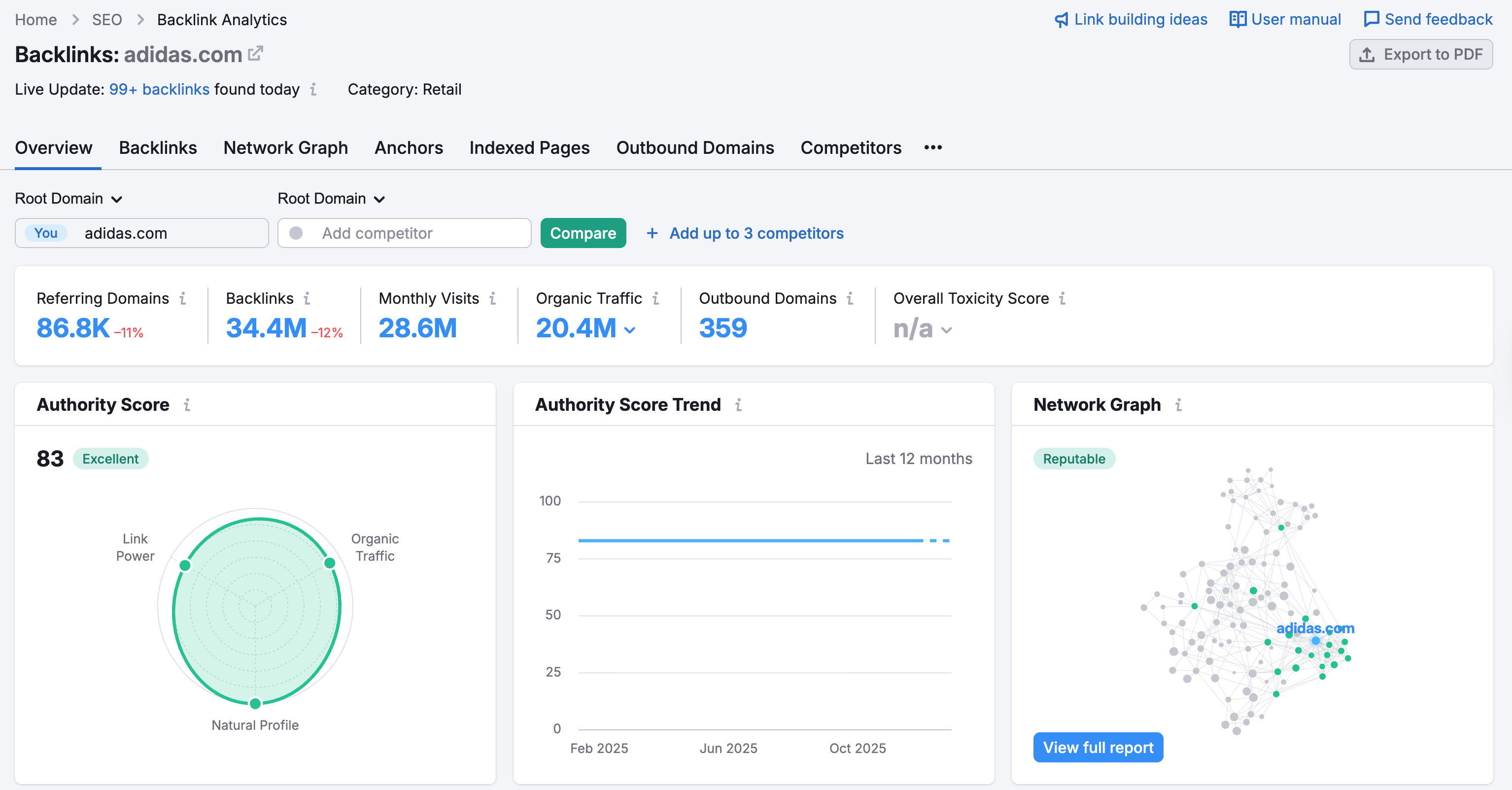This screenshot has height=790, width=1512.
Task: Click the info icon beside Backlinks metric
Action: [x=308, y=298]
